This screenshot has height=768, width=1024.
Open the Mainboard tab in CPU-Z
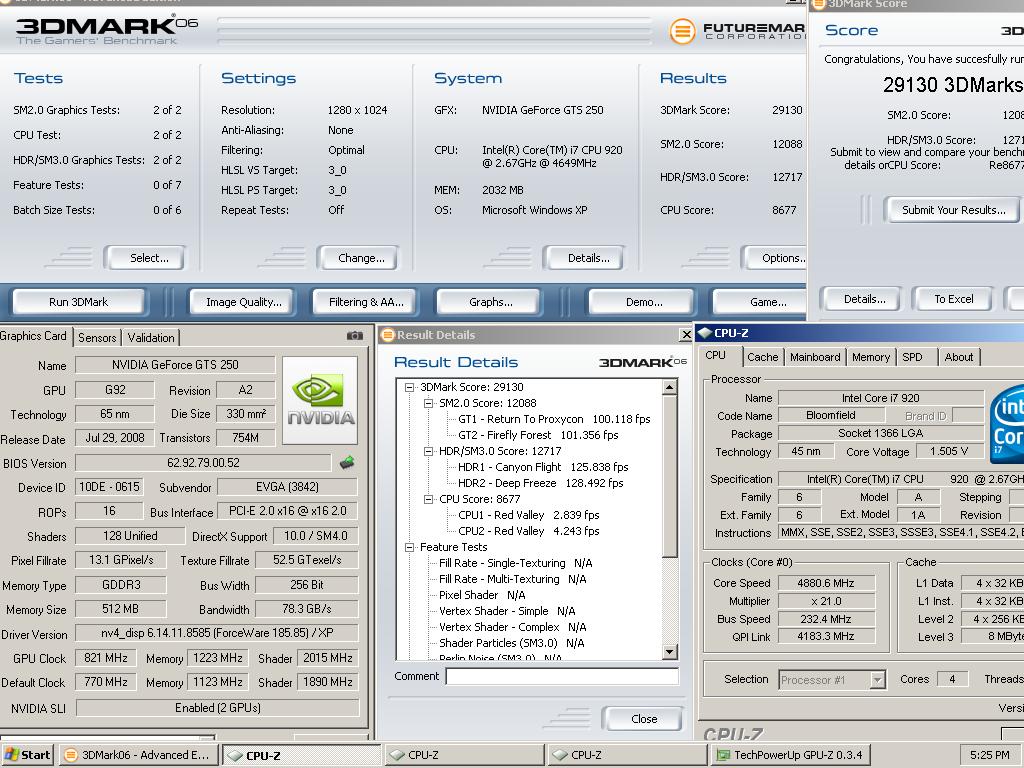(815, 357)
